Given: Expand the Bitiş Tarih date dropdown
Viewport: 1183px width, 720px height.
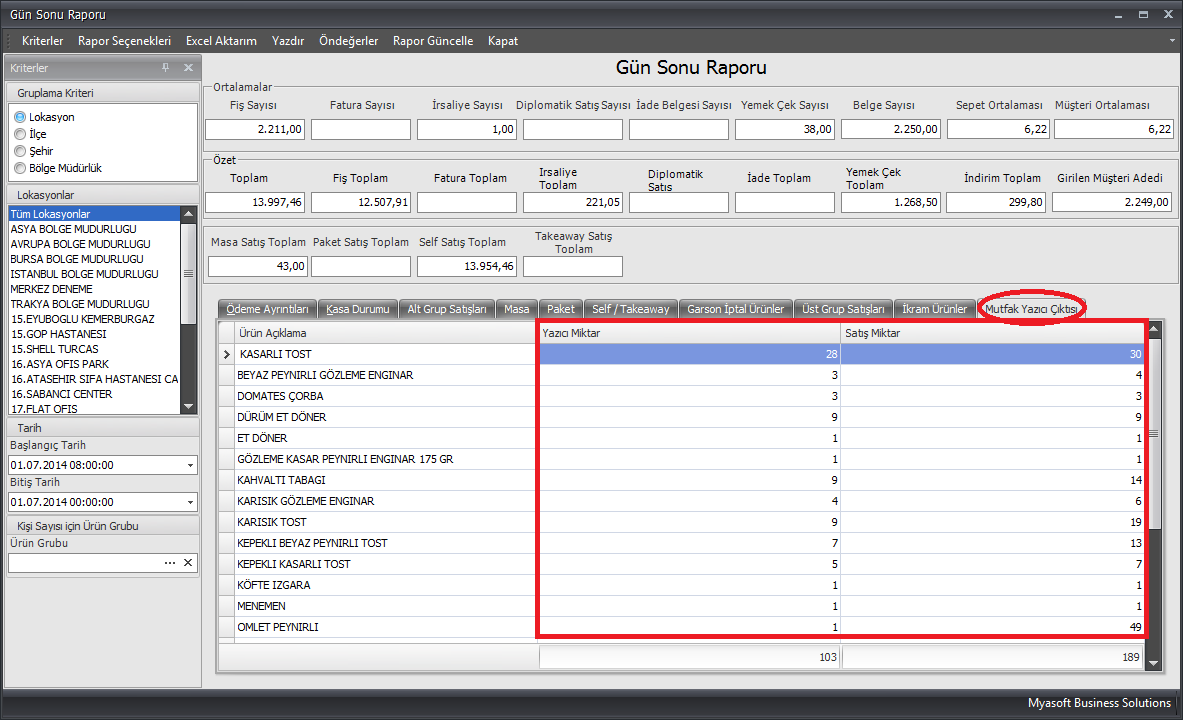Looking at the screenshot, I should click(x=190, y=503).
